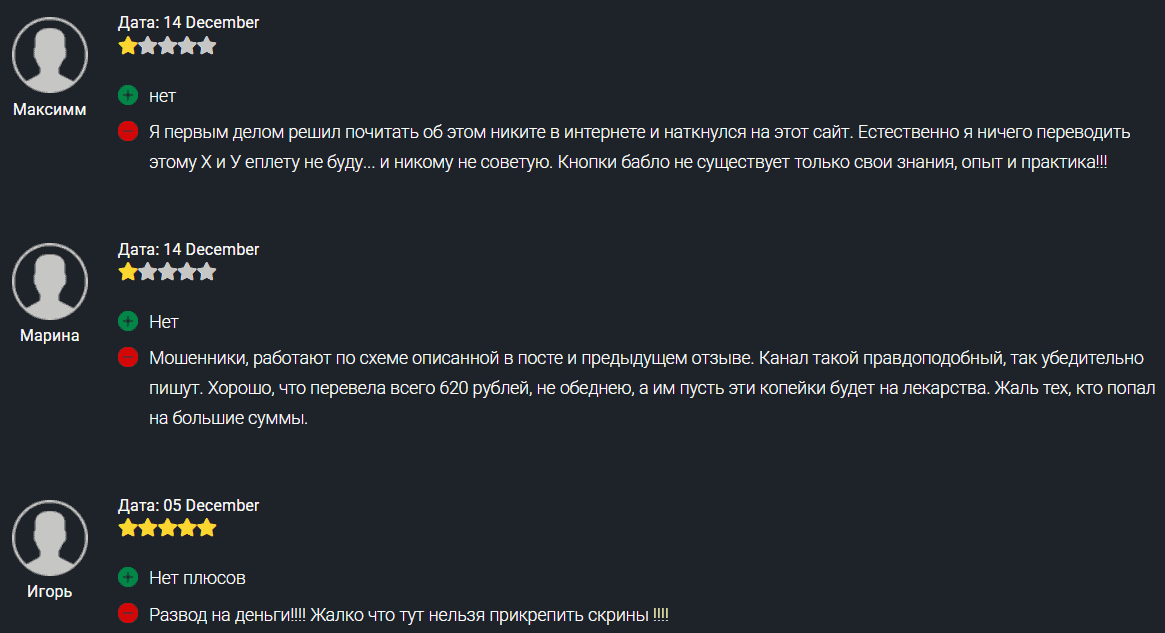The image size is (1165, 633).
Task: Click green plus icon in Игорь's review
Action: click(x=128, y=578)
